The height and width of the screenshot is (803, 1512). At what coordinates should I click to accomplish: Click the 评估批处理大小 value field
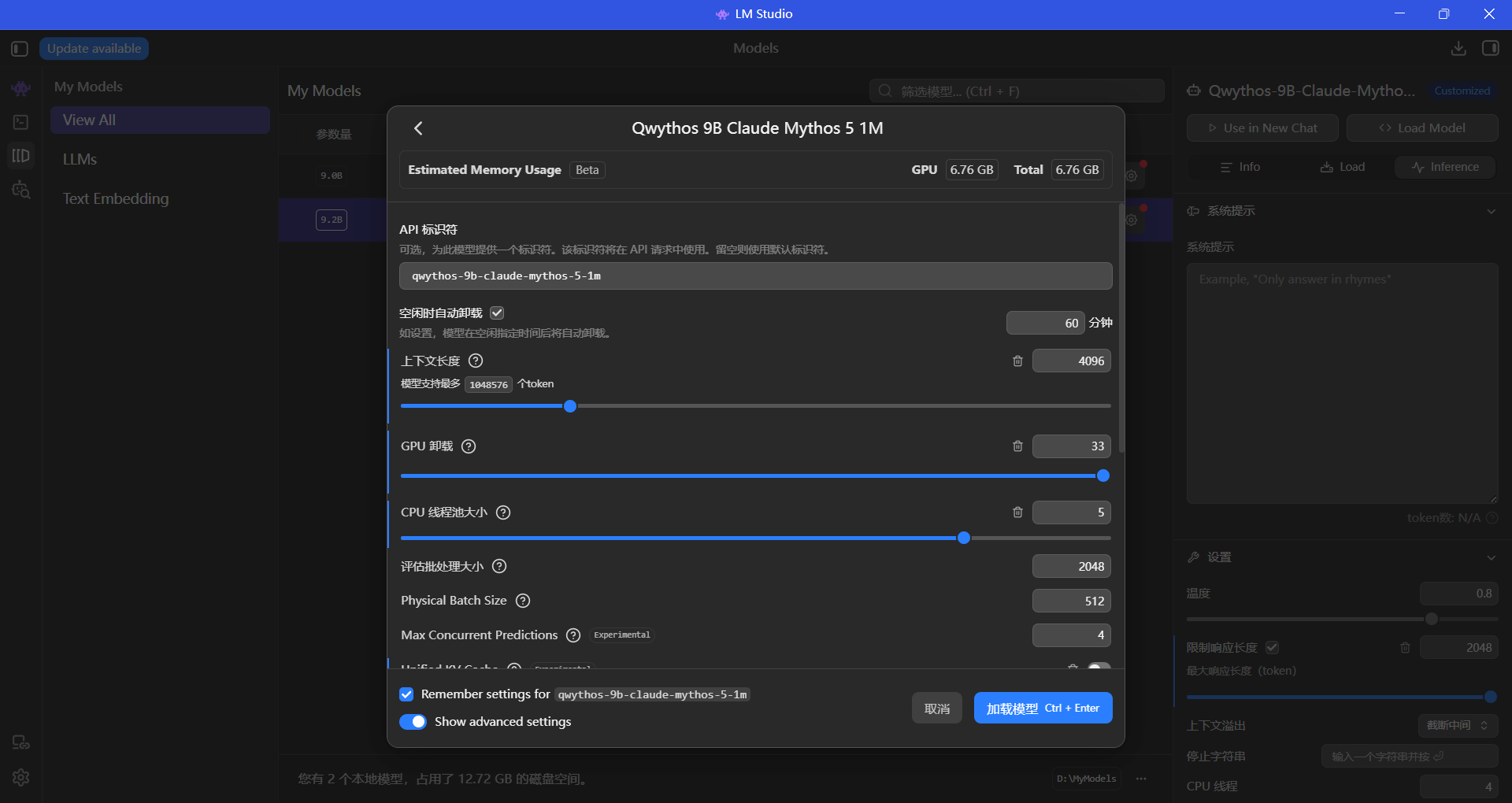tap(1071, 566)
